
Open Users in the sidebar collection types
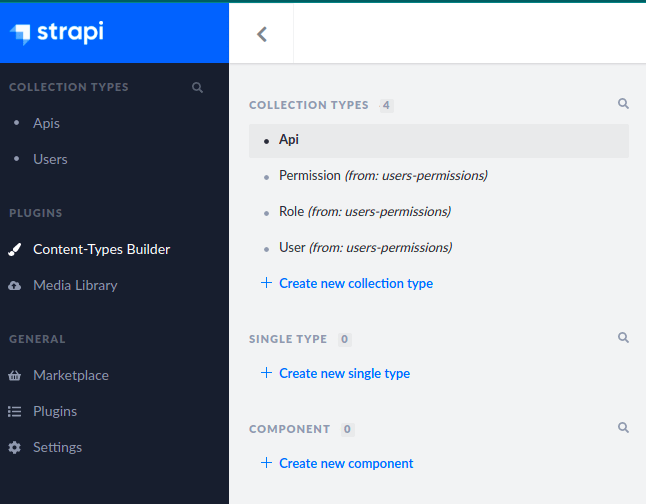pyautogui.click(x=50, y=159)
